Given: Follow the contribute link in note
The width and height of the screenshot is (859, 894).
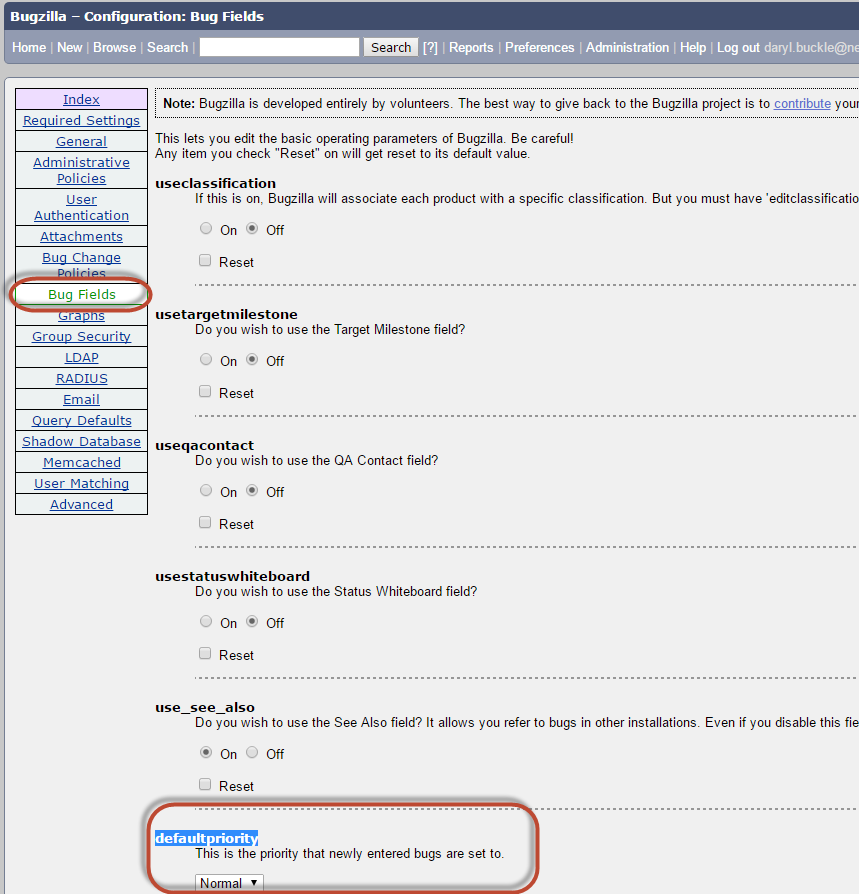Looking at the screenshot, I should 803,104.
